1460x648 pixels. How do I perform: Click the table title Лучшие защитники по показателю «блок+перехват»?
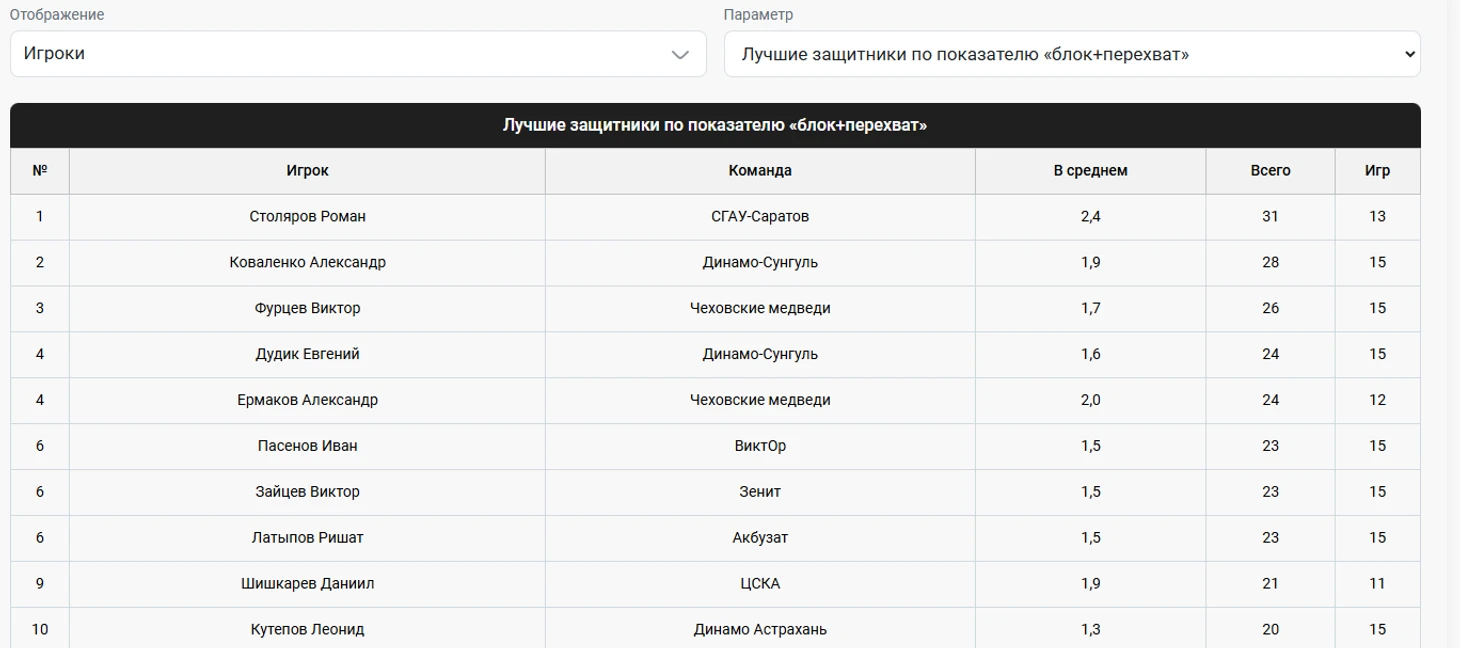coord(715,126)
